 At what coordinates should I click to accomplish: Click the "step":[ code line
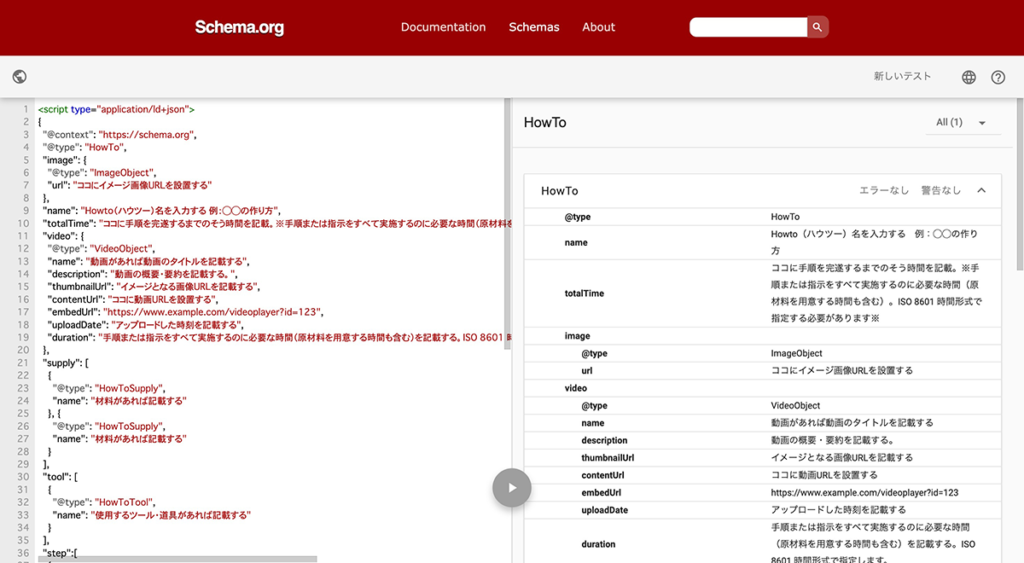pyautogui.click(x=59, y=553)
